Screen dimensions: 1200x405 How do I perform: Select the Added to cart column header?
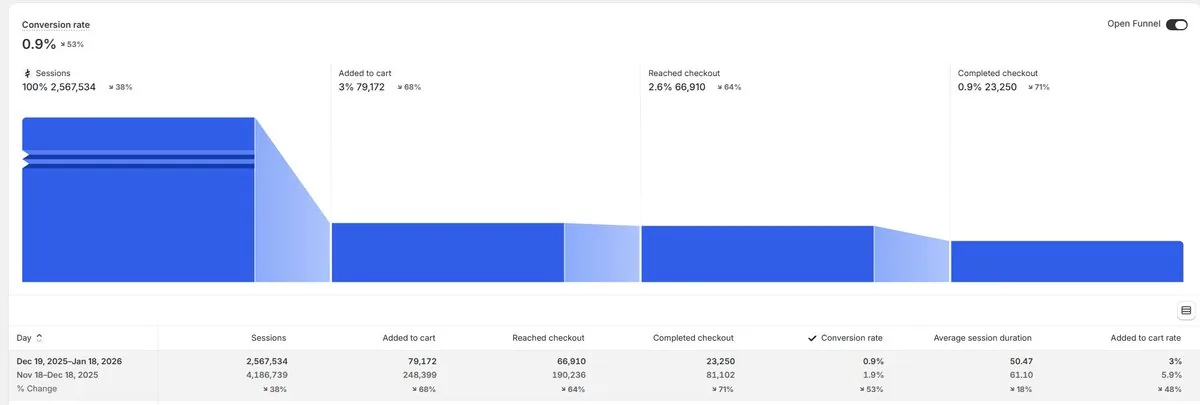point(409,338)
